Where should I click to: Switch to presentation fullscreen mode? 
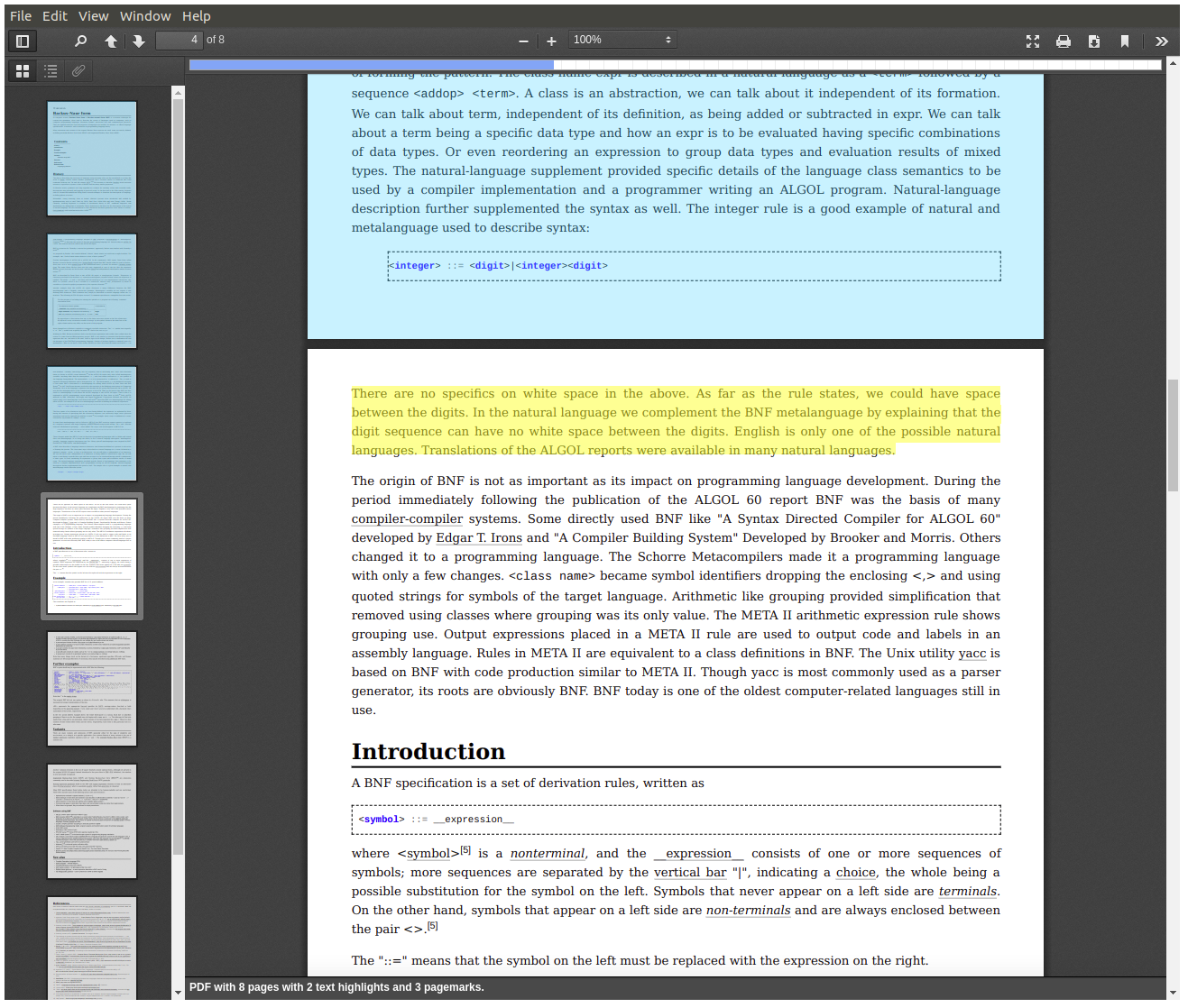1033,41
